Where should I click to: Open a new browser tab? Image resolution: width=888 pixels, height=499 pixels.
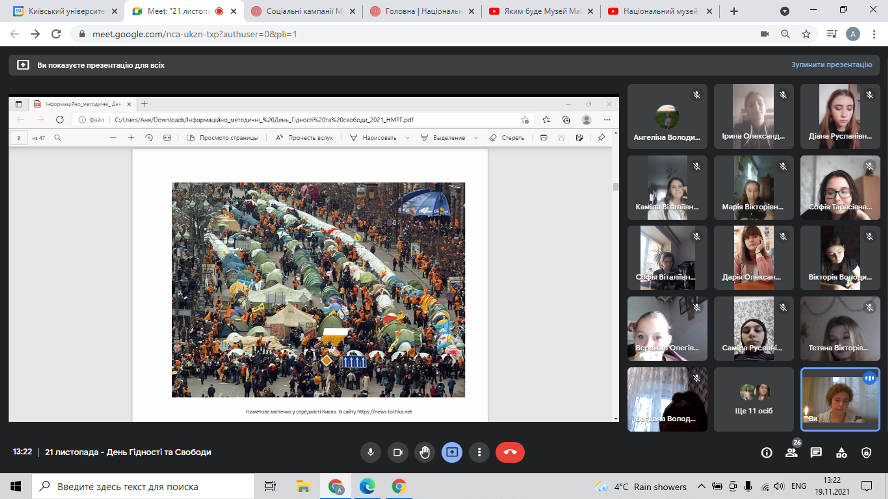[x=733, y=11]
